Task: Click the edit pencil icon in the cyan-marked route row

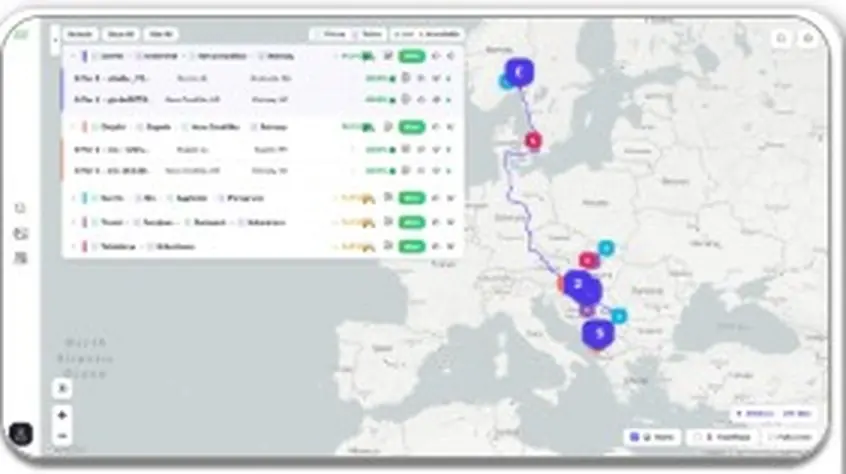Action: coord(436,198)
